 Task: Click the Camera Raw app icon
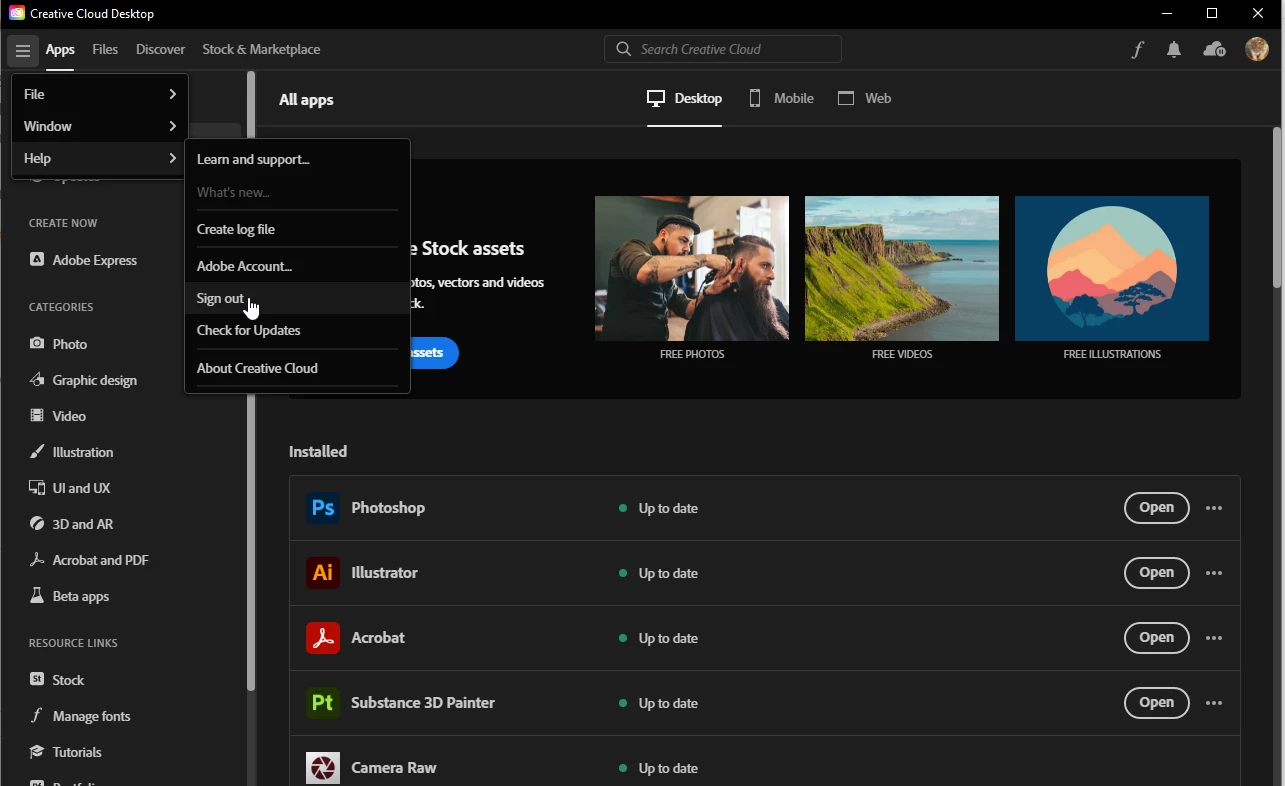(323, 768)
